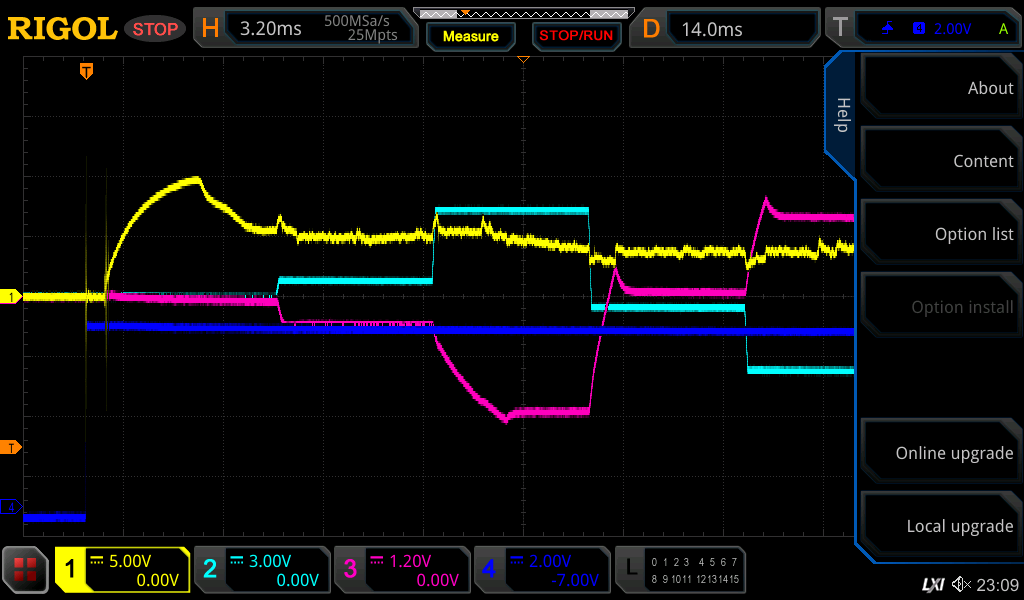The height and width of the screenshot is (600, 1024).
Task: Select the Option list menu item
Action: [x=940, y=234]
